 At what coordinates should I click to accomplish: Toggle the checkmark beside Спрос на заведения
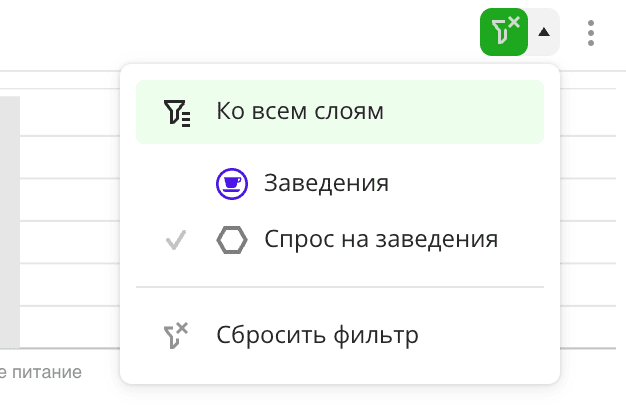175,240
